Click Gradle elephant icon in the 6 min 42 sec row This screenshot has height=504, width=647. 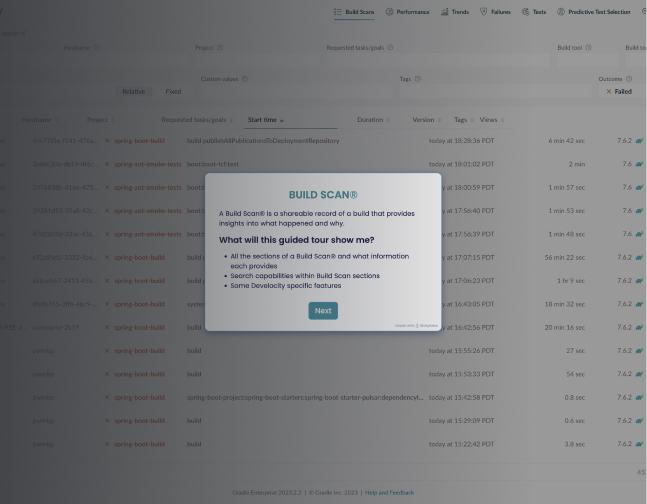[x=639, y=141]
